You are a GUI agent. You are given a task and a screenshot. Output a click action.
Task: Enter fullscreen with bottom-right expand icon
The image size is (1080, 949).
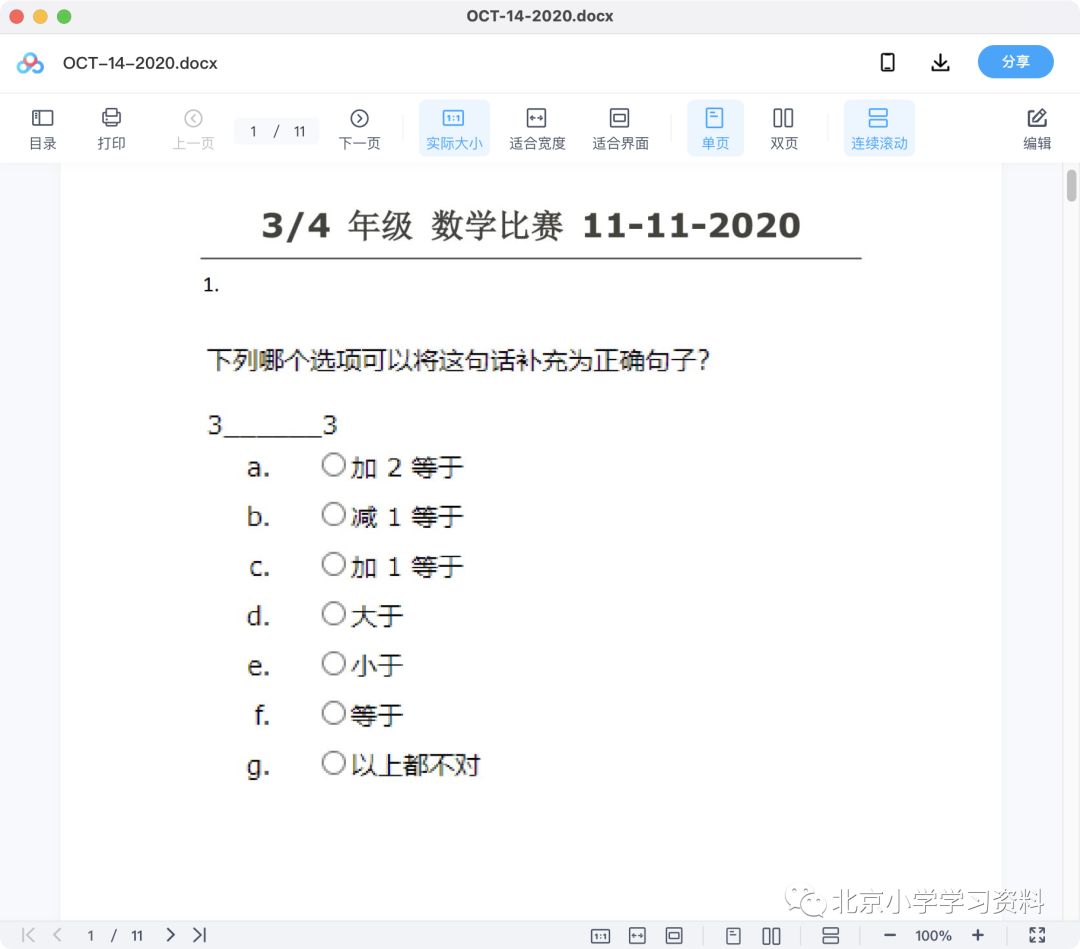click(1037, 935)
